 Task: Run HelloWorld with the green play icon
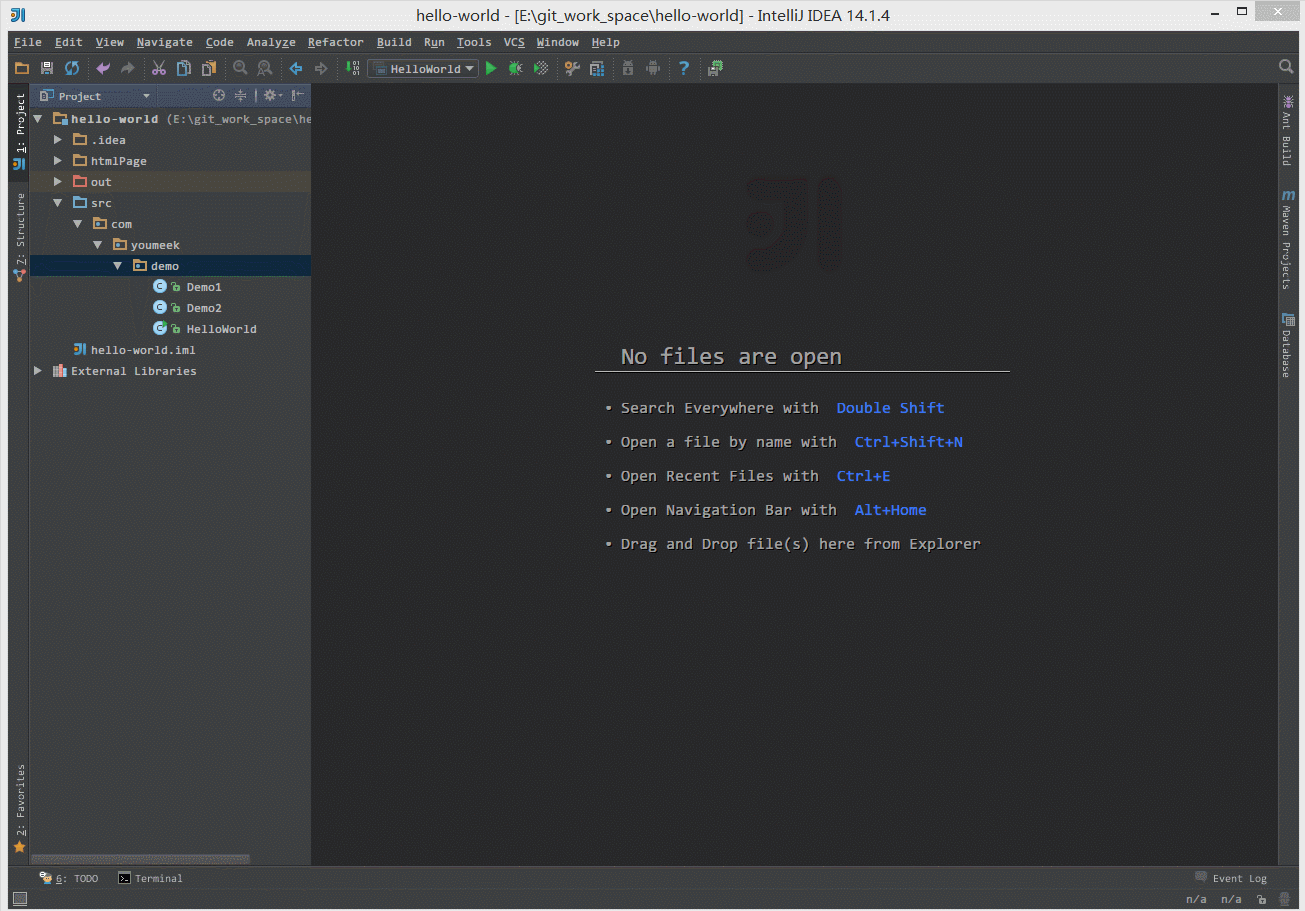491,68
